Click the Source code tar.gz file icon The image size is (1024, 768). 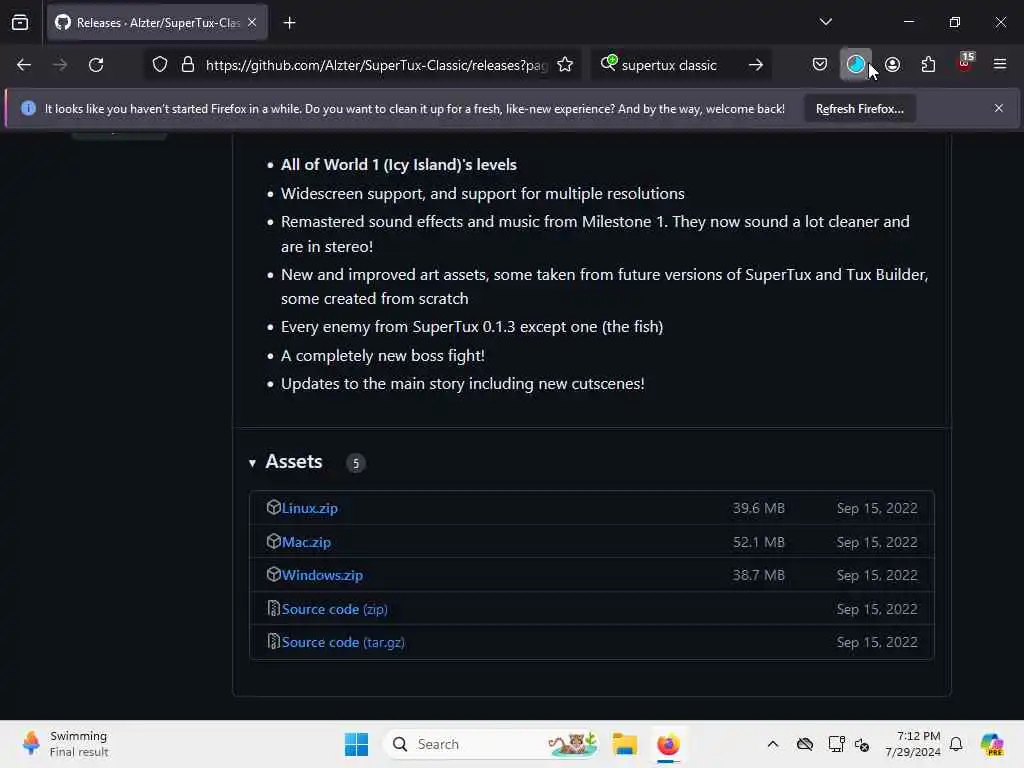(274, 642)
